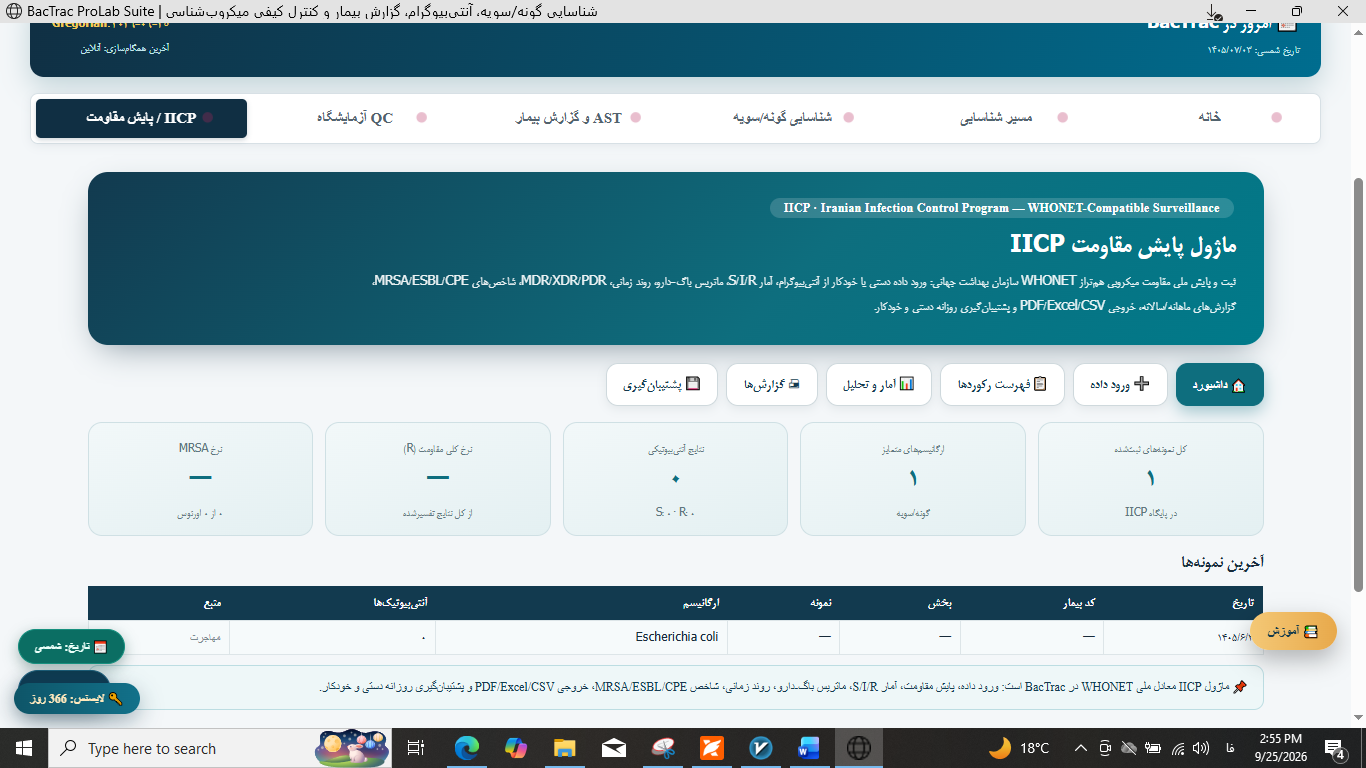Image resolution: width=1366 pixels, height=768 pixels.
Task: Open the Windows Start menu
Action: click(x=24, y=748)
